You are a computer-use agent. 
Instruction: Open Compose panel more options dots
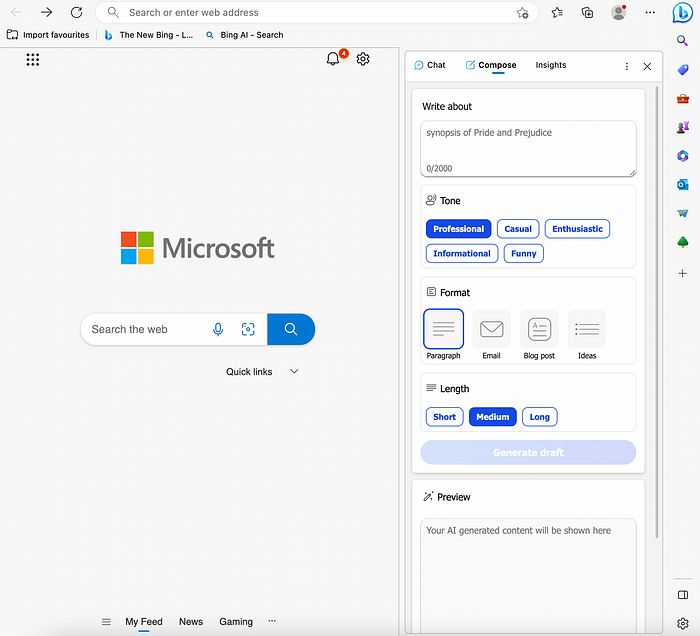[x=627, y=67]
